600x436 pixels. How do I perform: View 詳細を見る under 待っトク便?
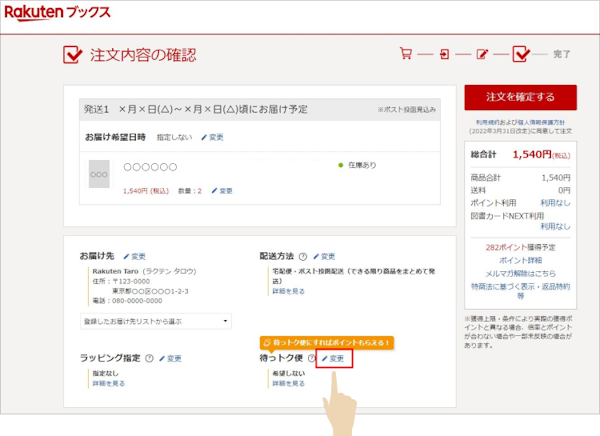coord(289,383)
